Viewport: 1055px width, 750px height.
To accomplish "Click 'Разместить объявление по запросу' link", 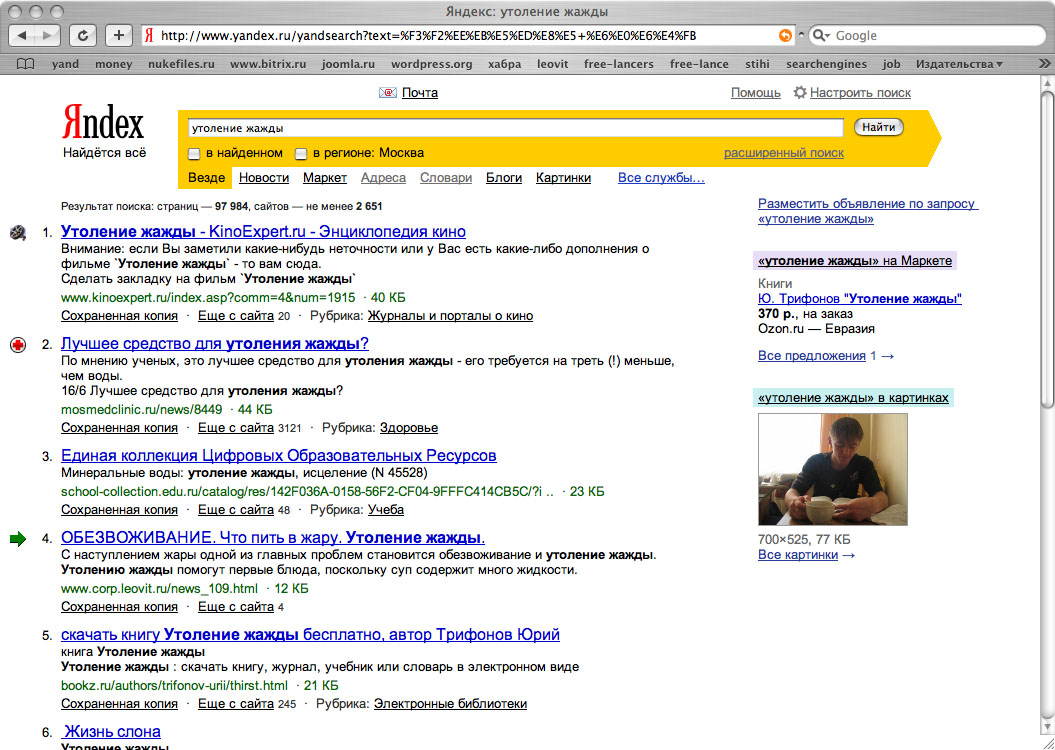I will [868, 211].
